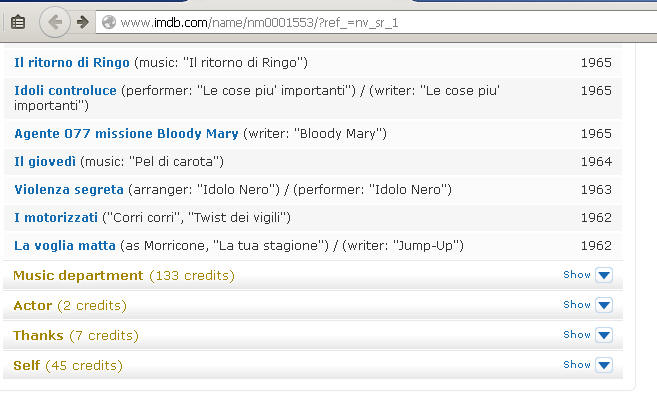Open the Il ritorno di Ringo link

click(x=72, y=62)
